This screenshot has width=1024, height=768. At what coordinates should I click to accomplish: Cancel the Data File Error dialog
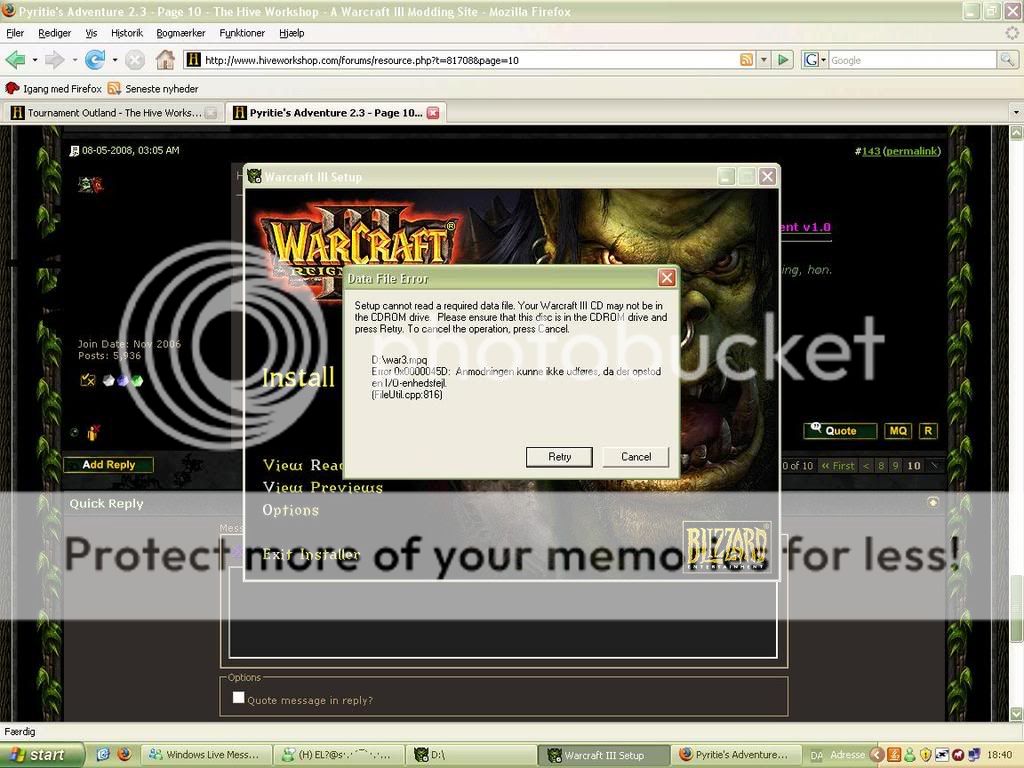click(635, 456)
